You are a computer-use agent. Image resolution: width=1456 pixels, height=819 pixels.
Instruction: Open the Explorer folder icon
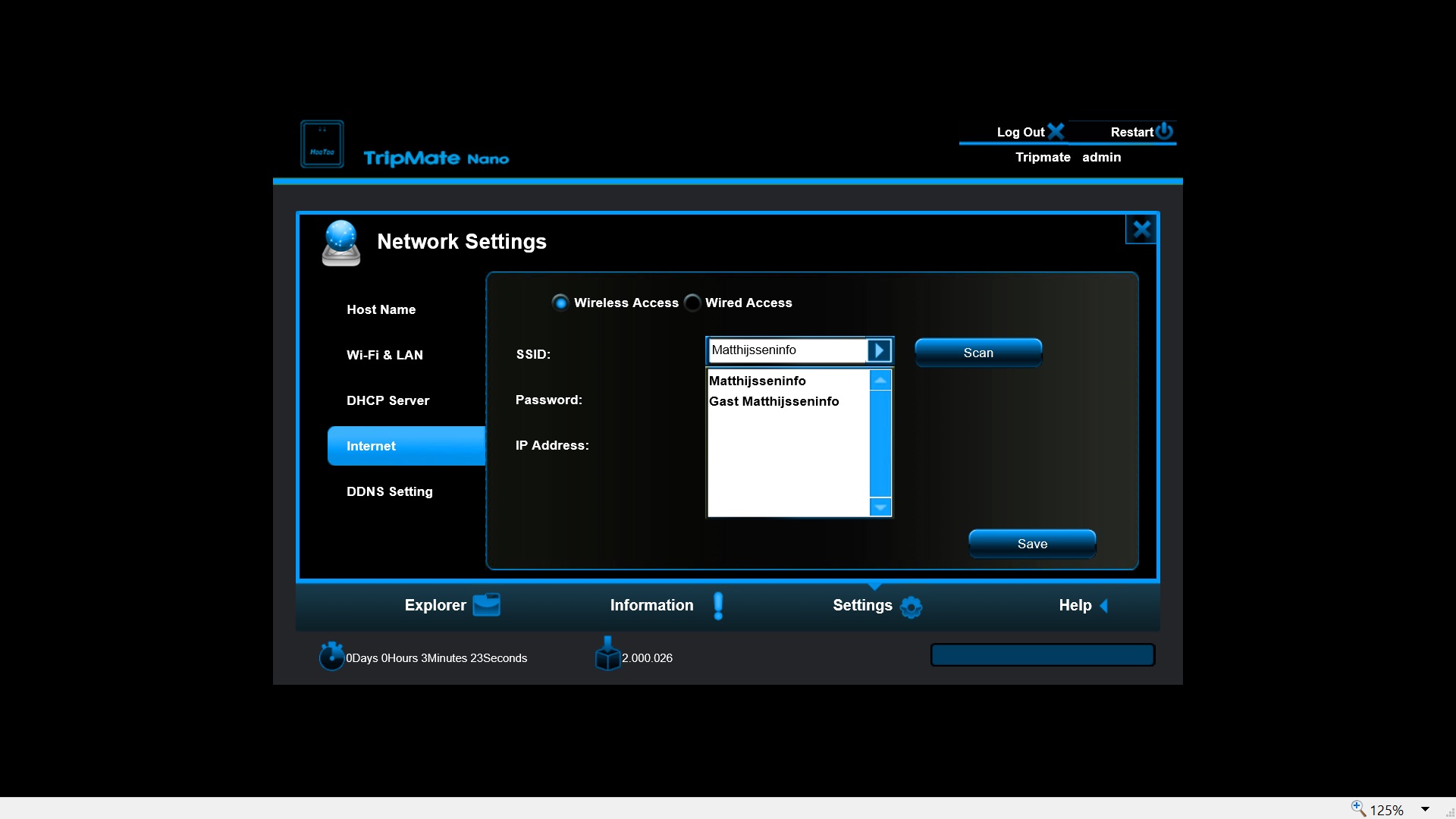click(x=486, y=604)
